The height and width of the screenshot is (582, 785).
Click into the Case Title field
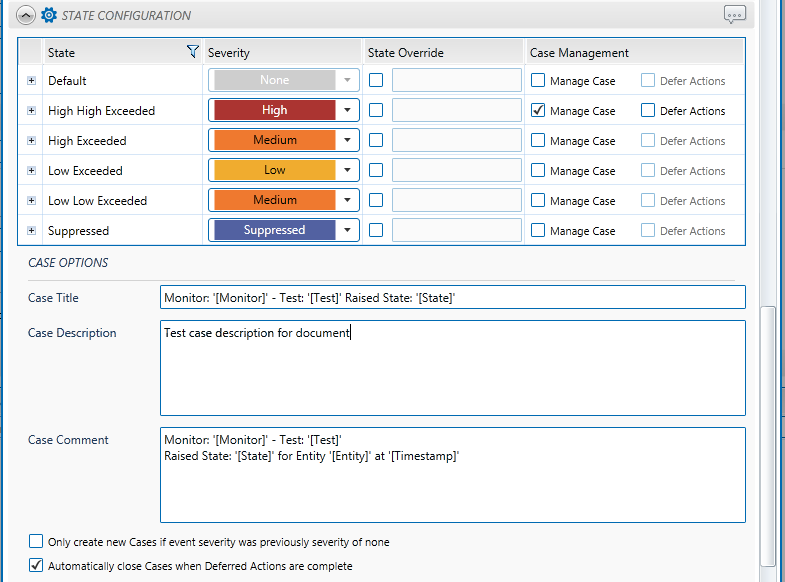(x=452, y=298)
